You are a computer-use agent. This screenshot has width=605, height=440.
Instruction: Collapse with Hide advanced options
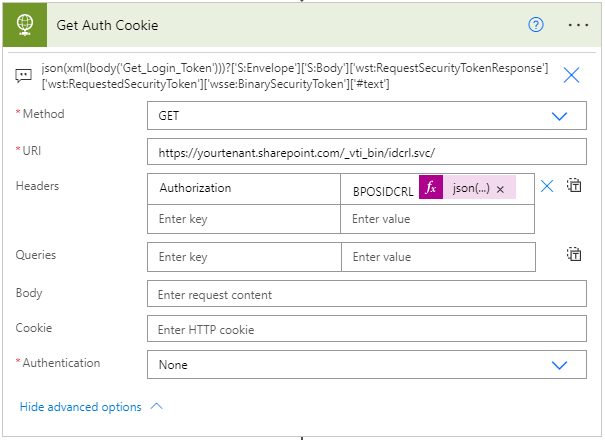[x=91, y=407]
